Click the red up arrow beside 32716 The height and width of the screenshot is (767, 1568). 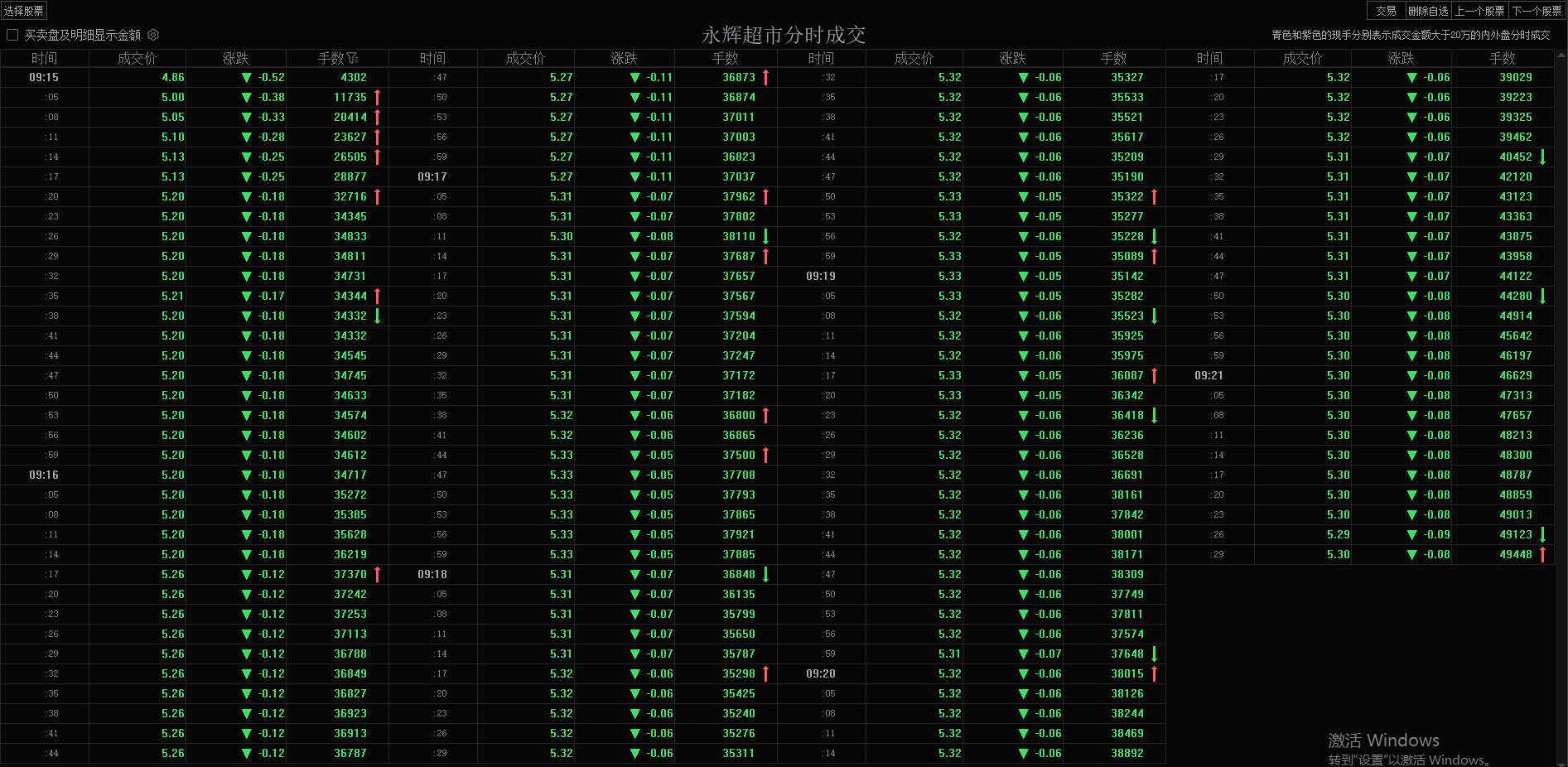(x=377, y=196)
